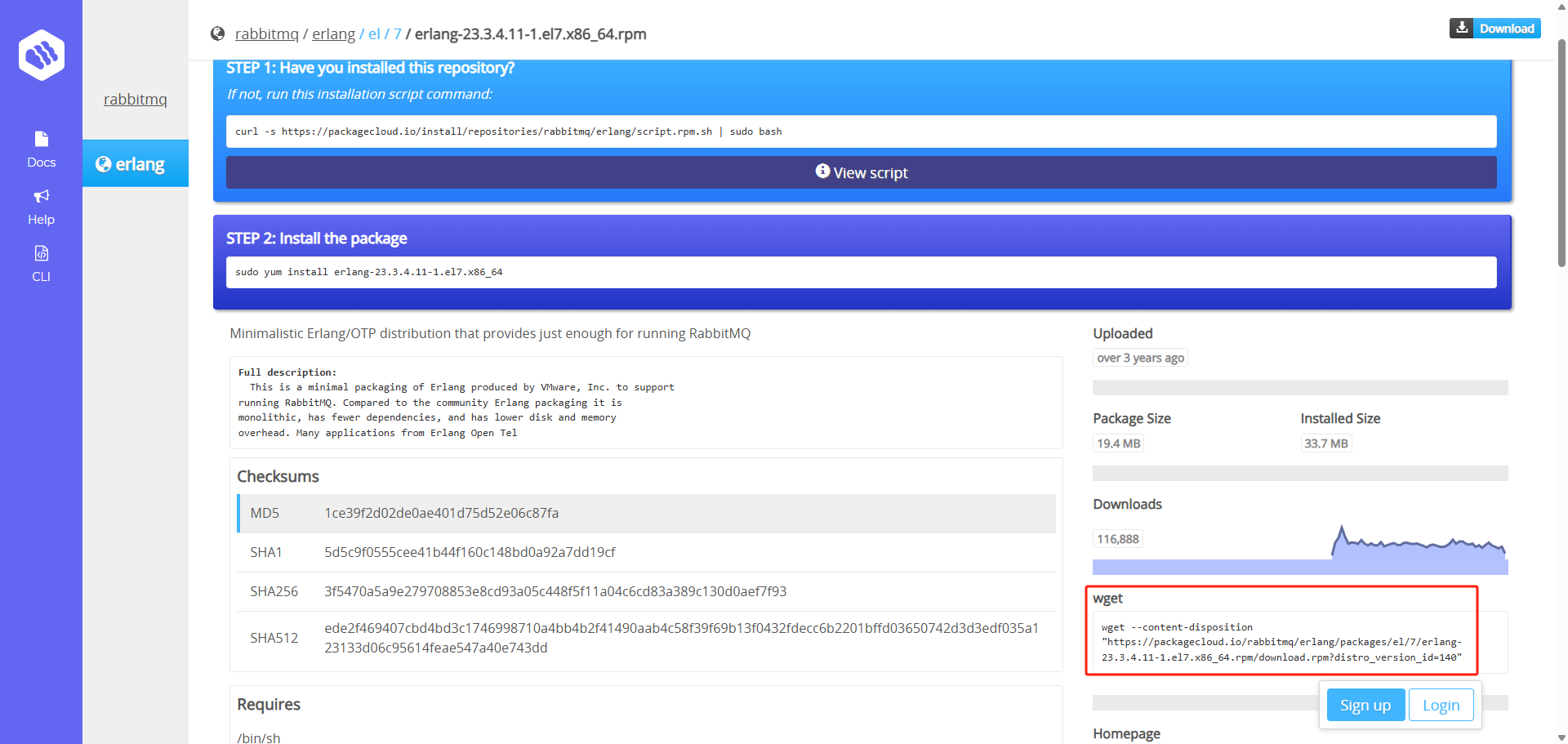Open the 7 breadcrumb link
Screen dimensions: 1568x744
398,33
